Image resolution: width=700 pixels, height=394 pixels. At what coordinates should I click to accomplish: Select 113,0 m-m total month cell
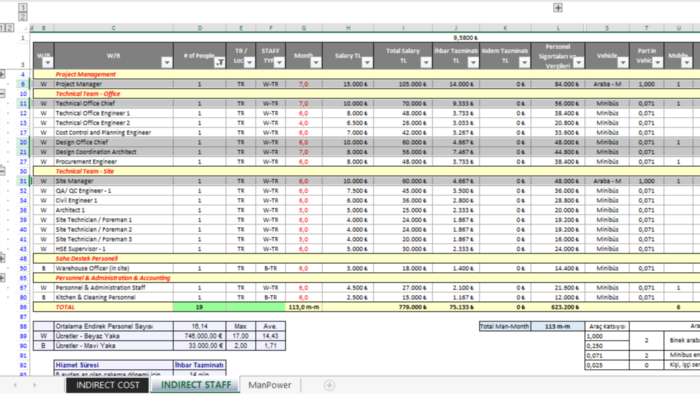pos(304,307)
